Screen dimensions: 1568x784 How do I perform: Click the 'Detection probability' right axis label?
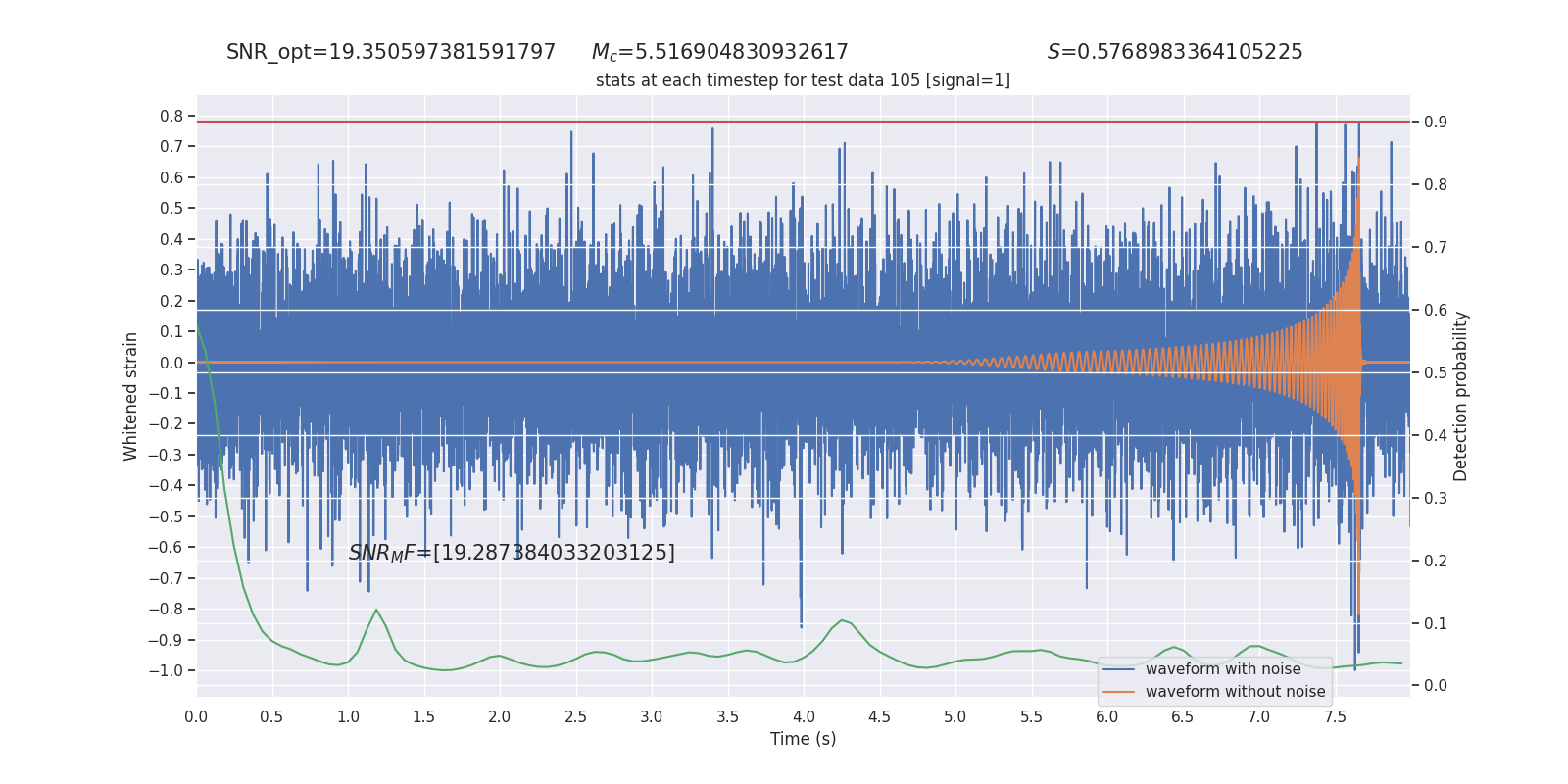[x=1461, y=396]
